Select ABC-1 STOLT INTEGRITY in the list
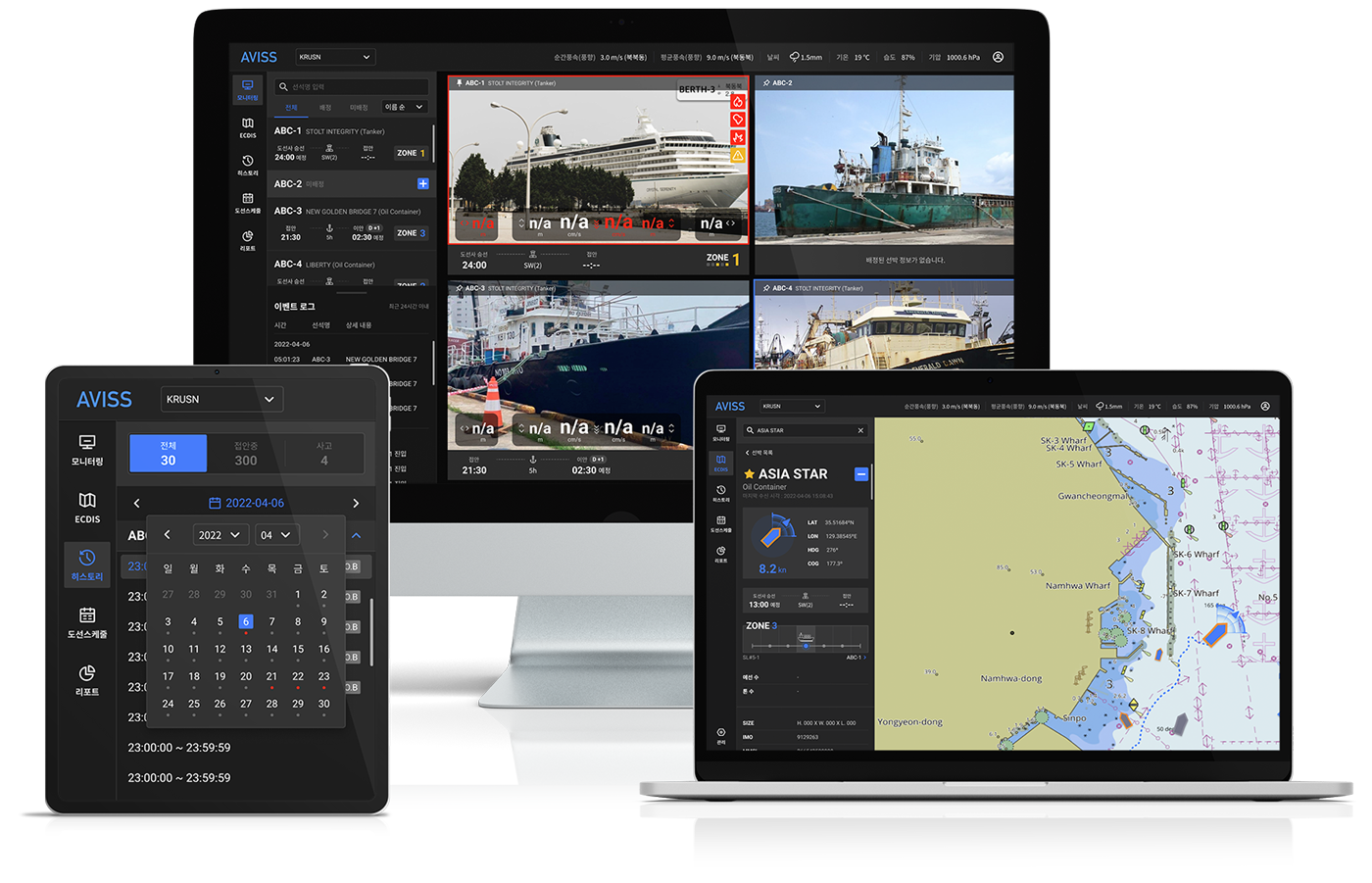Image resolution: width=1372 pixels, height=883 pixels. 350,143
